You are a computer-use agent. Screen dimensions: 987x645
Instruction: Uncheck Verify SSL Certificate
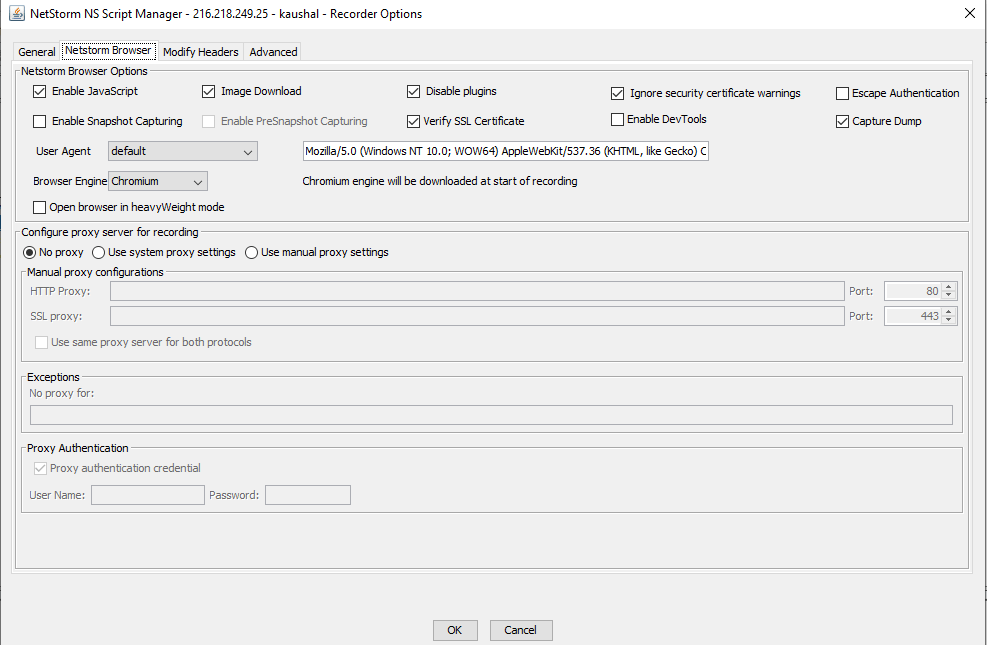(x=414, y=121)
